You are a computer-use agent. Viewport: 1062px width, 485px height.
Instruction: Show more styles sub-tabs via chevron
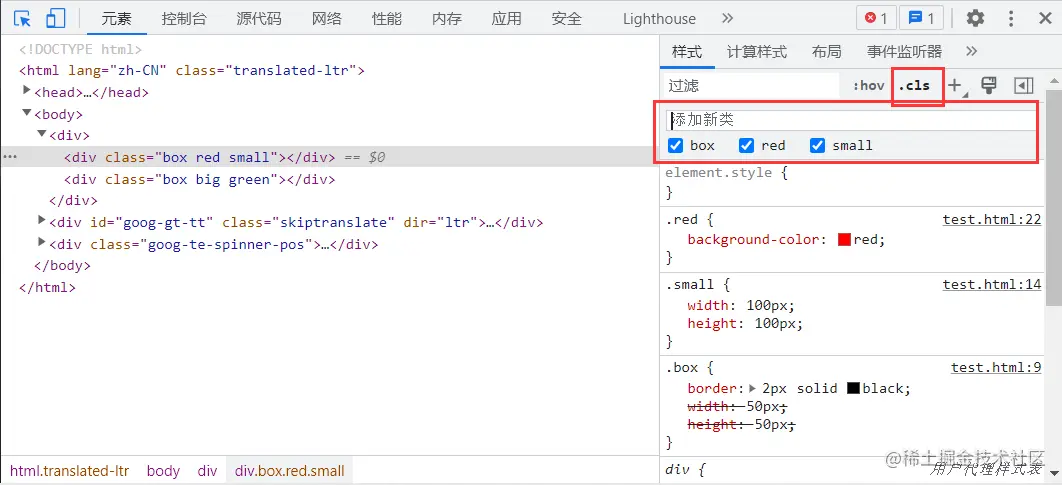pos(971,51)
